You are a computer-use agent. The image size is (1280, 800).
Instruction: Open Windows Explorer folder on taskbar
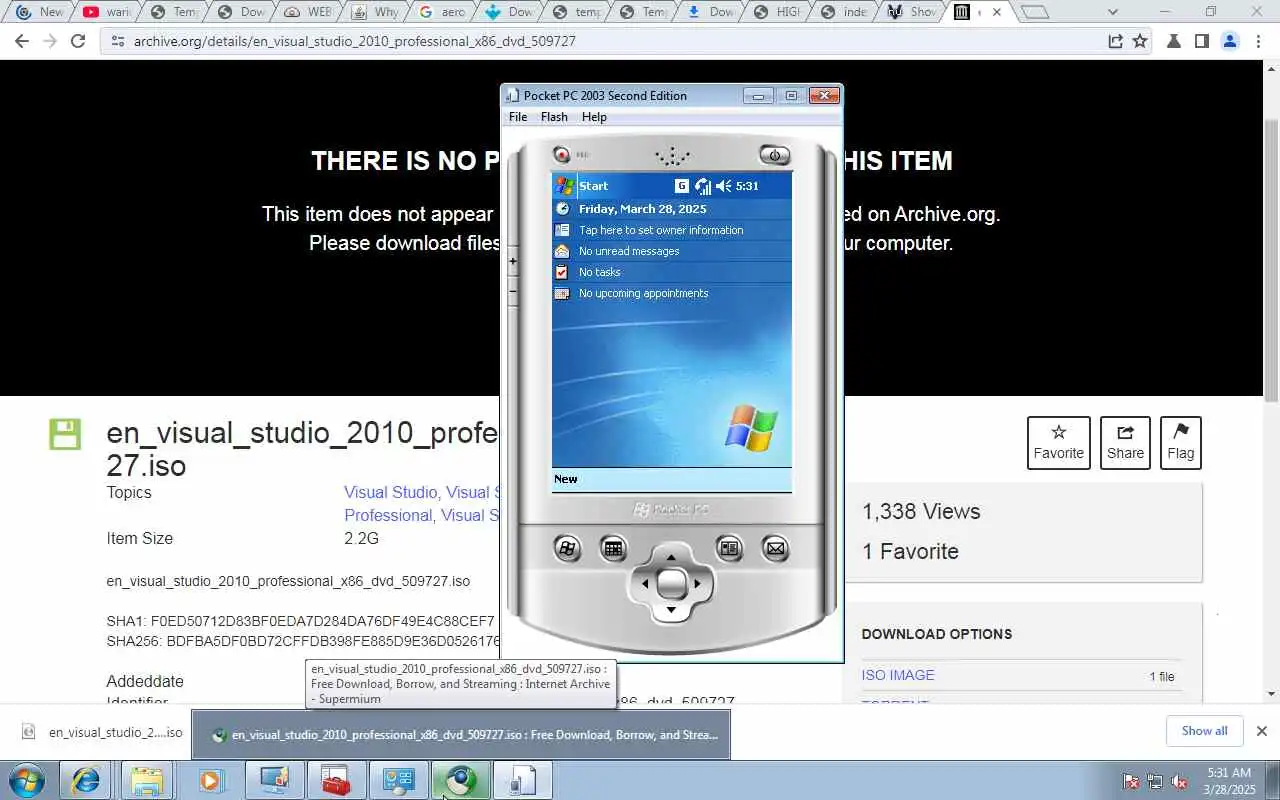(147, 781)
